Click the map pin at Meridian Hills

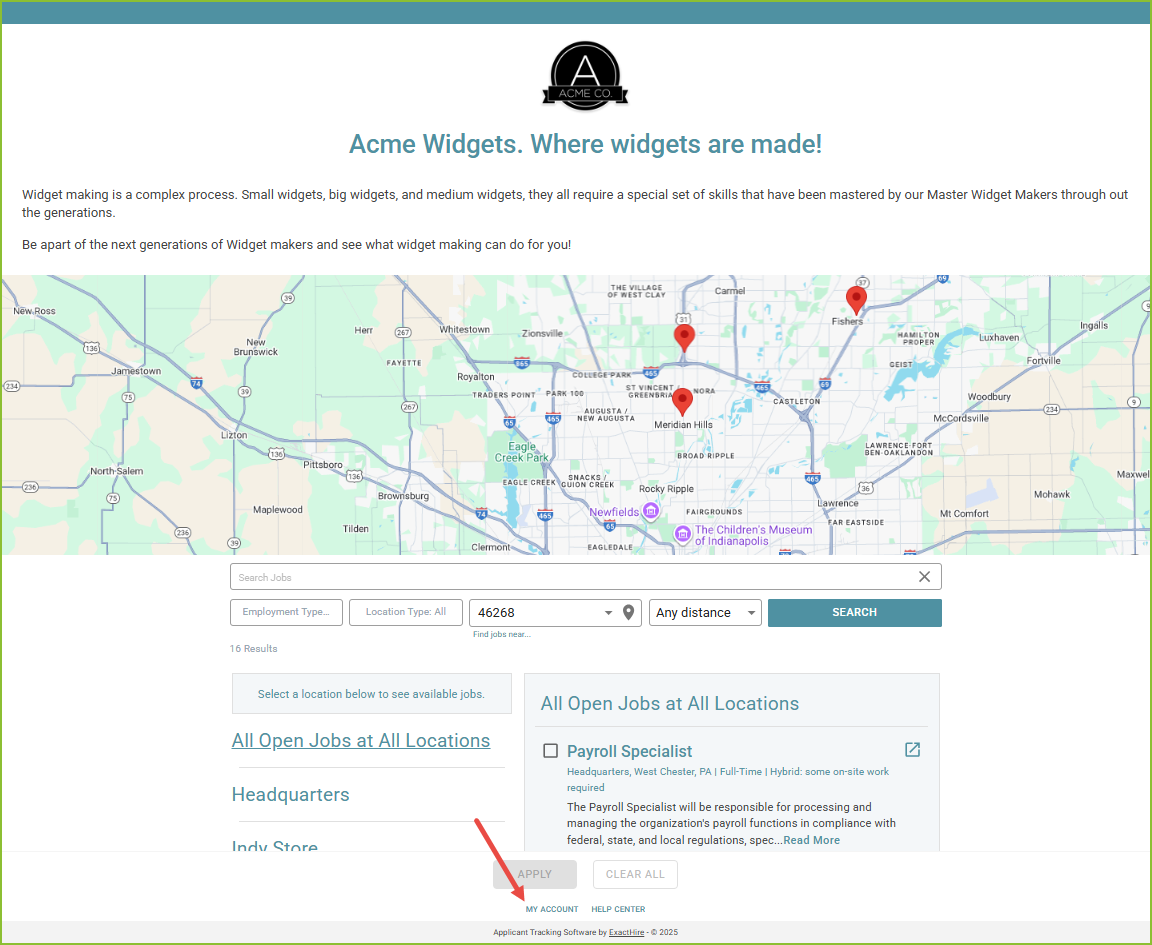coord(683,401)
